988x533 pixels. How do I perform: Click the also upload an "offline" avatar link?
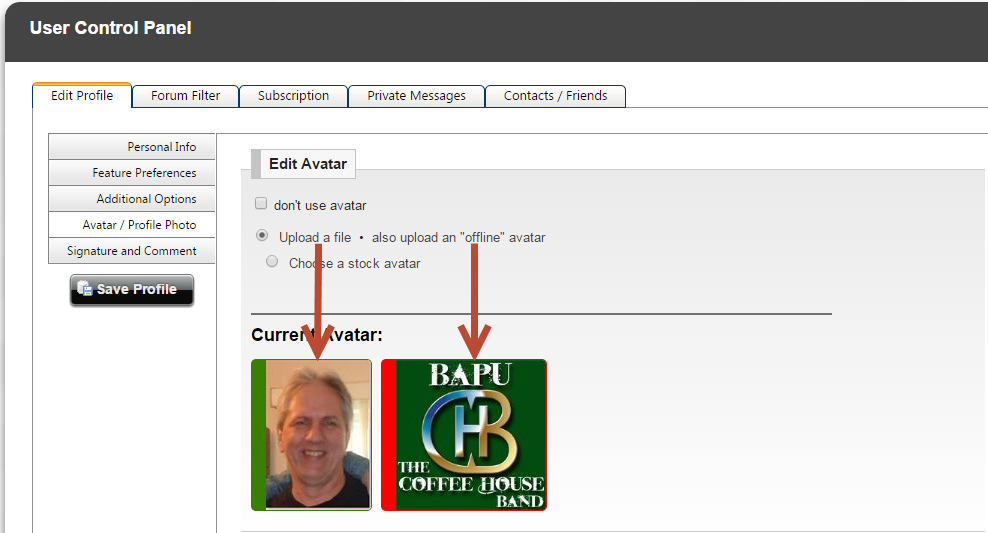[x=458, y=238]
